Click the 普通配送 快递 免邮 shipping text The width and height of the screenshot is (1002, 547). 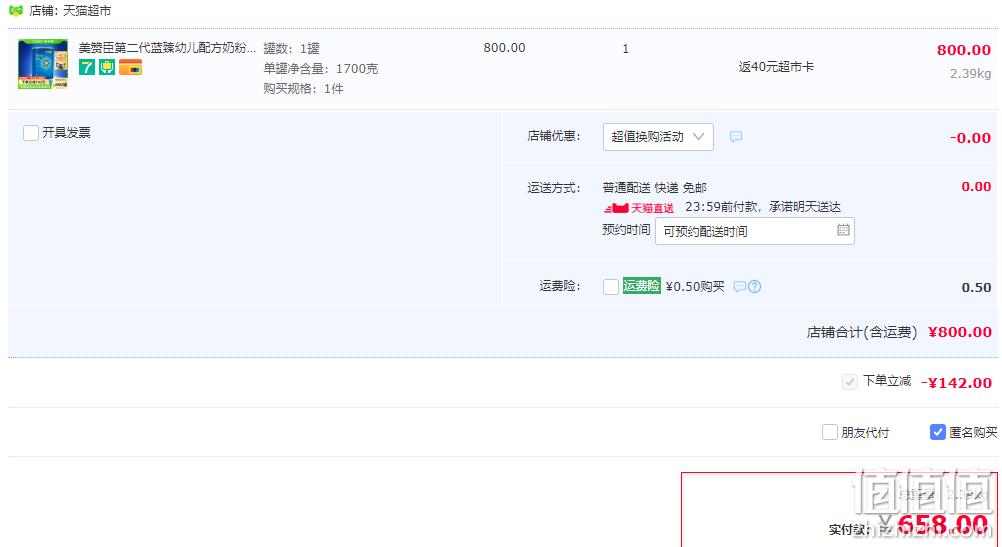coord(654,188)
